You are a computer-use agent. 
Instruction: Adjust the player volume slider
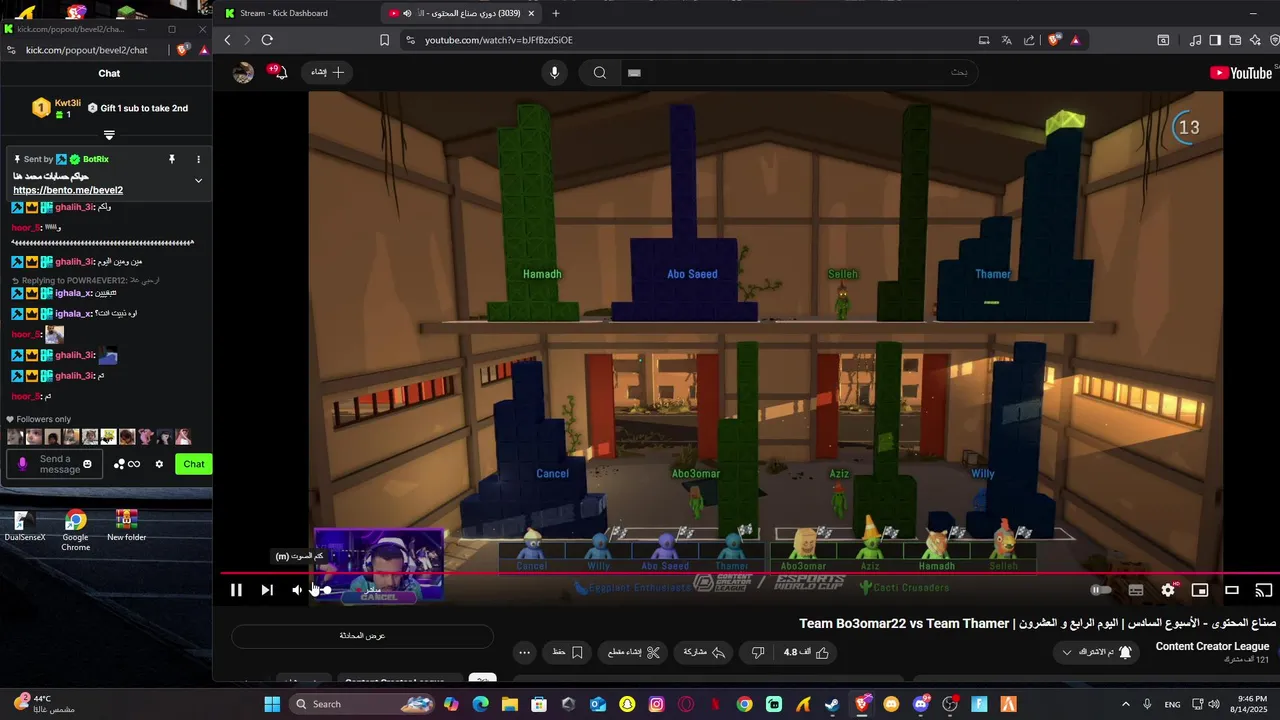click(x=323, y=590)
